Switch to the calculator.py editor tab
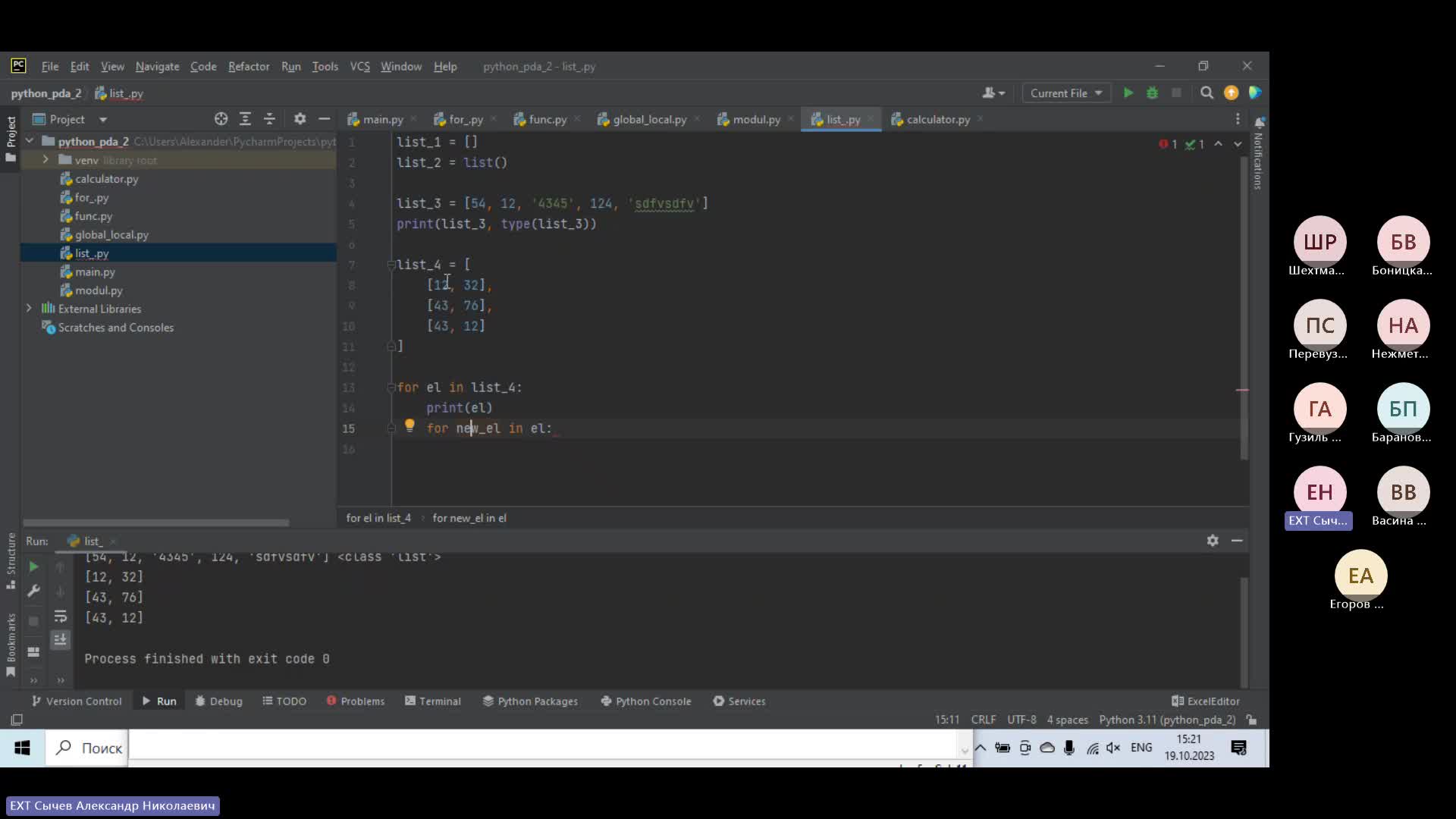1456x819 pixels. click(937, 119)
